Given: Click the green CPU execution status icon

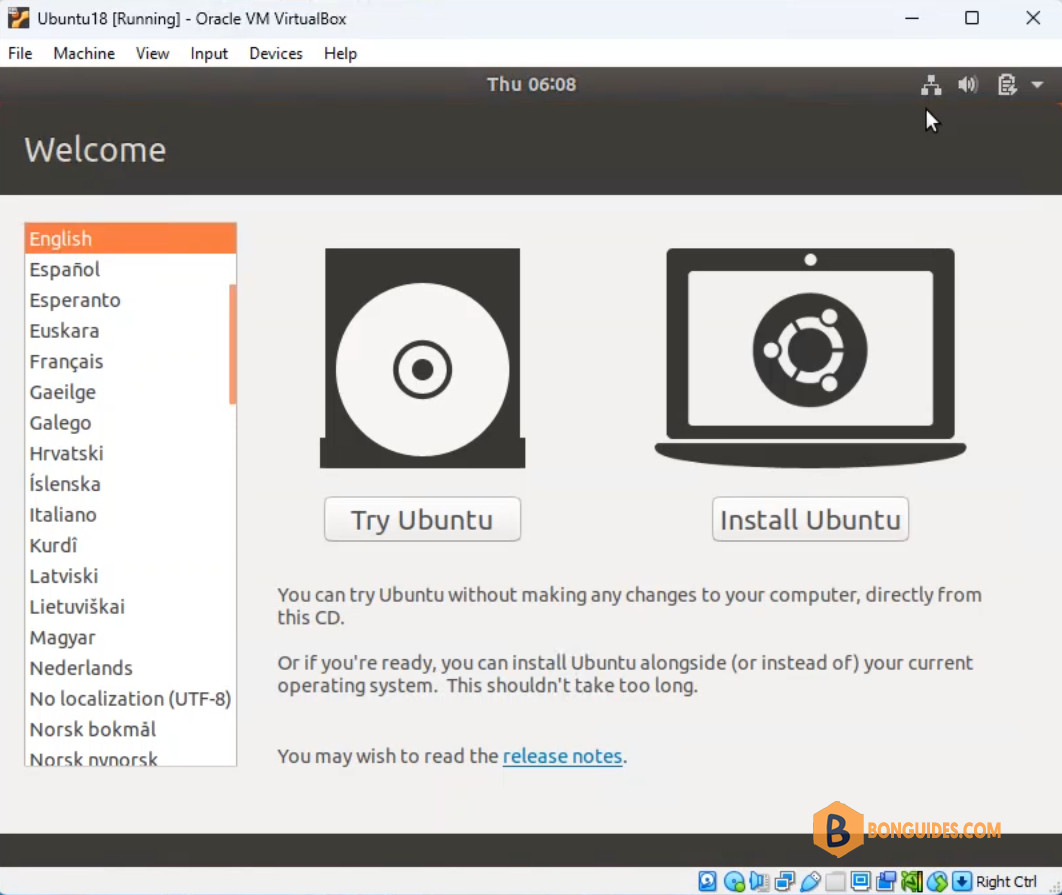Looking at the screenshot, I should (912, 881).
